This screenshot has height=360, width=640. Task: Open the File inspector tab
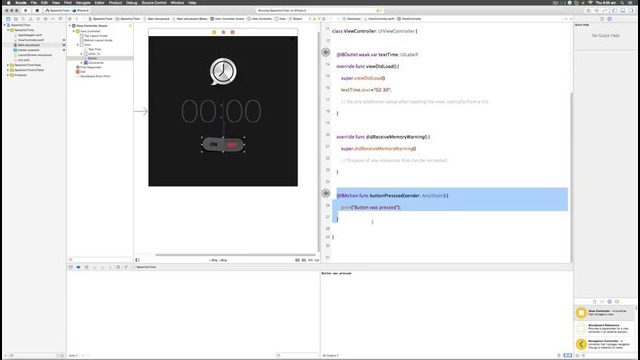tap(602, 19)
